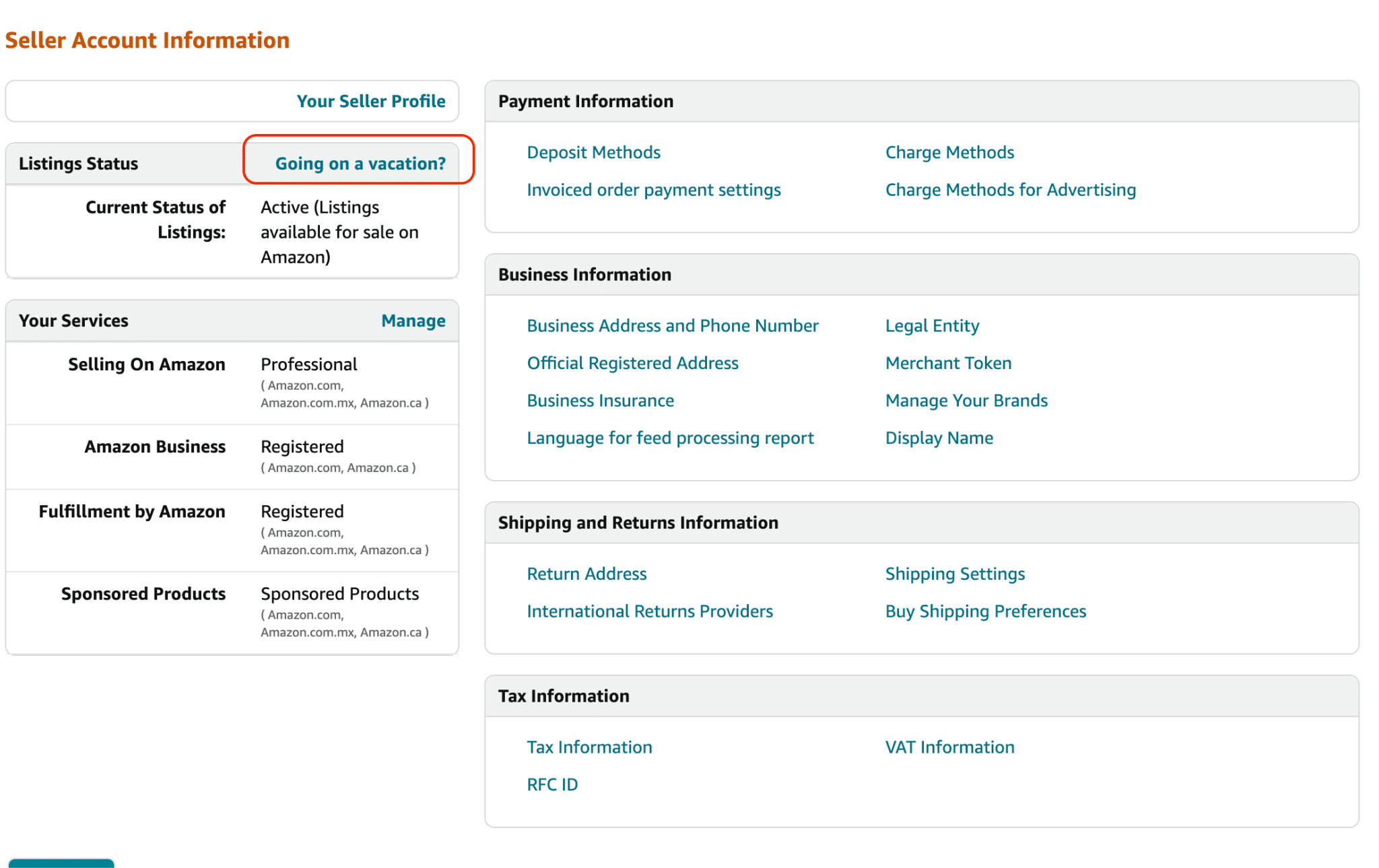The image size is (1379, 868).
Task: Click the Seller Account Information heading
Action: click(x=147, y=40)
